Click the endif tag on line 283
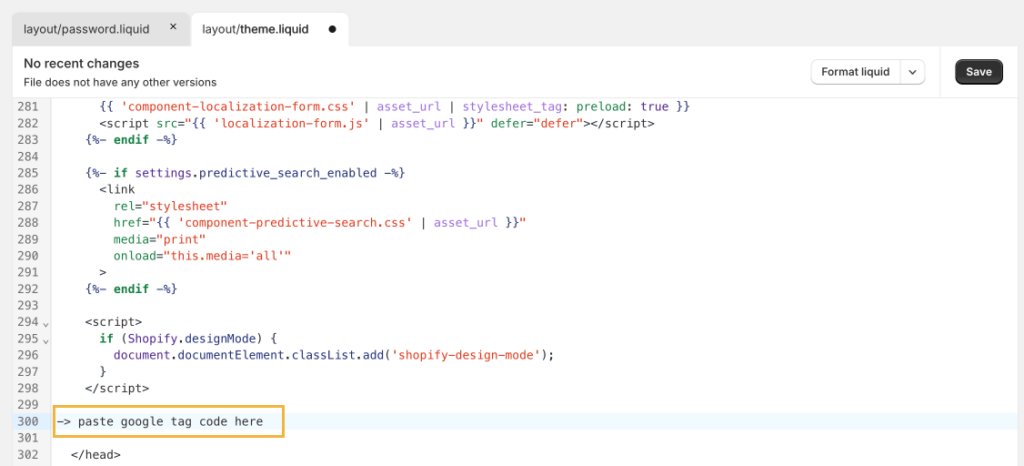Viewport: 1024px width, 466px height. pyautogui.click(x=131, y=140)
